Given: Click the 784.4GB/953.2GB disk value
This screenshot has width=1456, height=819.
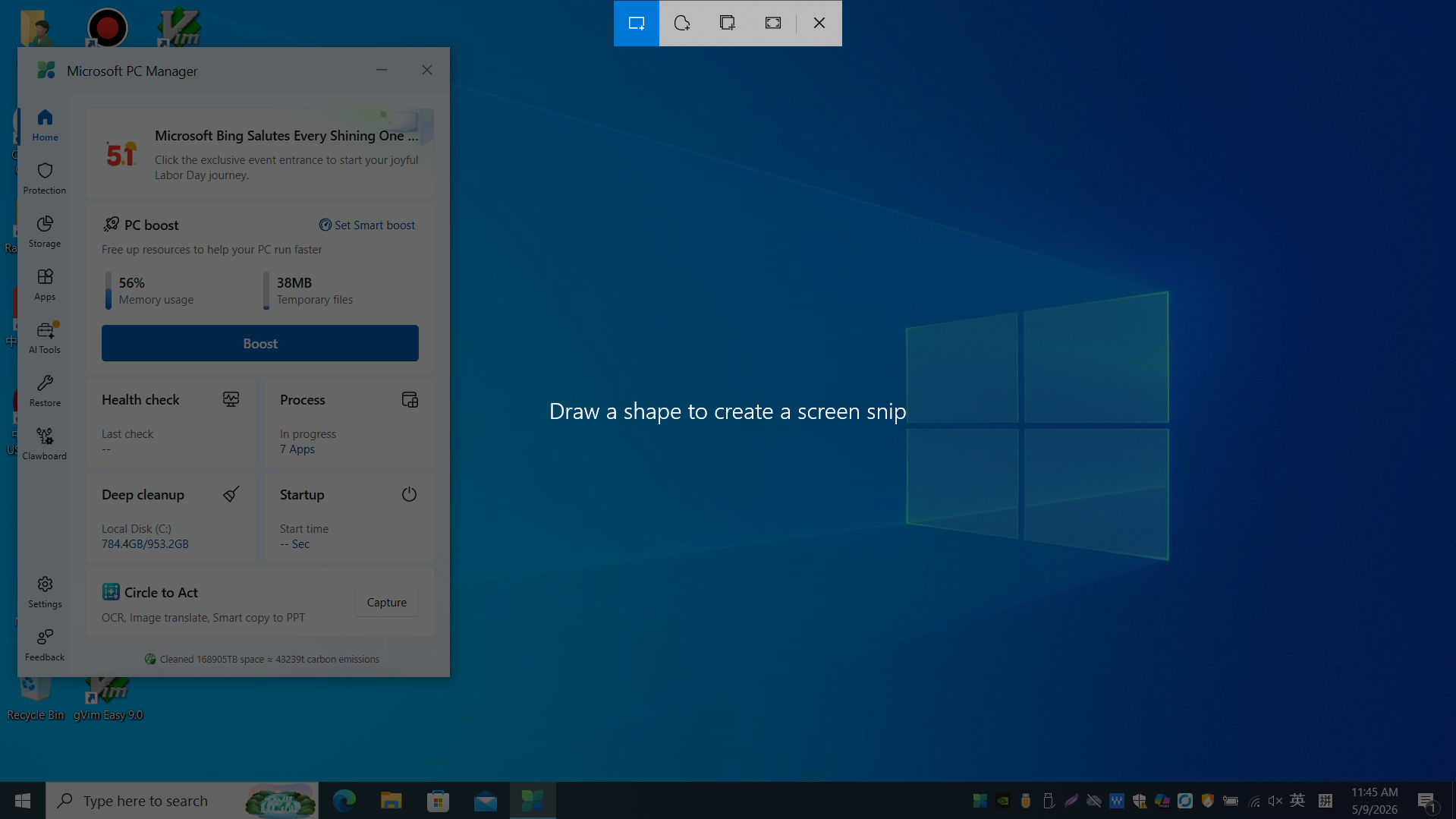Looking at the screenshot, I should (x=145, y=543).
